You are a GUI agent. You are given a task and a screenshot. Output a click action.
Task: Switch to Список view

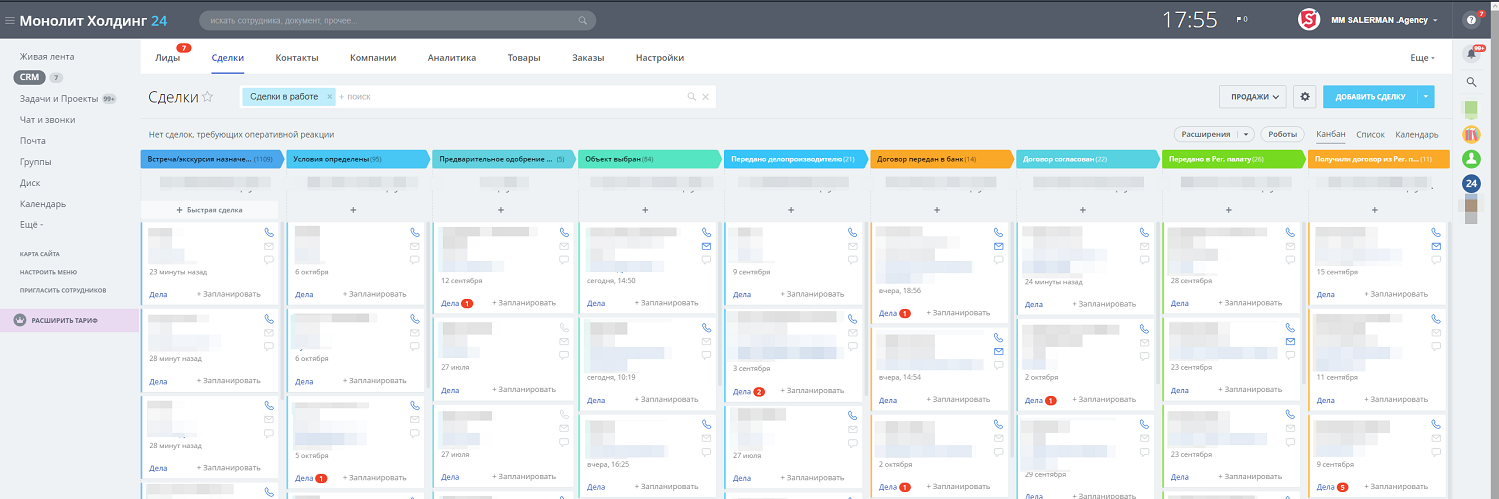click(1370, 134)
